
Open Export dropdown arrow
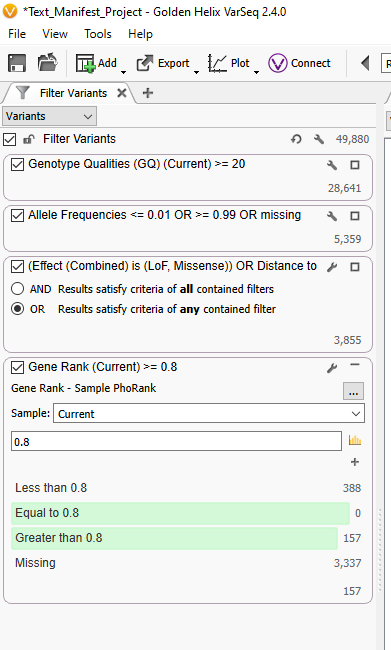tap(197, 72)
